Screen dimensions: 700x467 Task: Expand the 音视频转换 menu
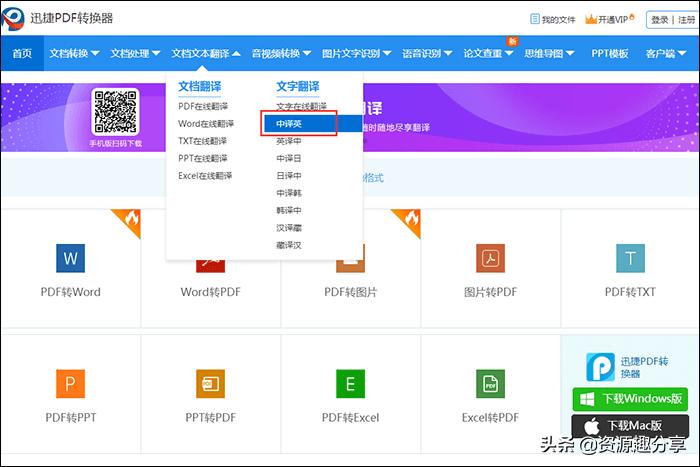[281, 54]
